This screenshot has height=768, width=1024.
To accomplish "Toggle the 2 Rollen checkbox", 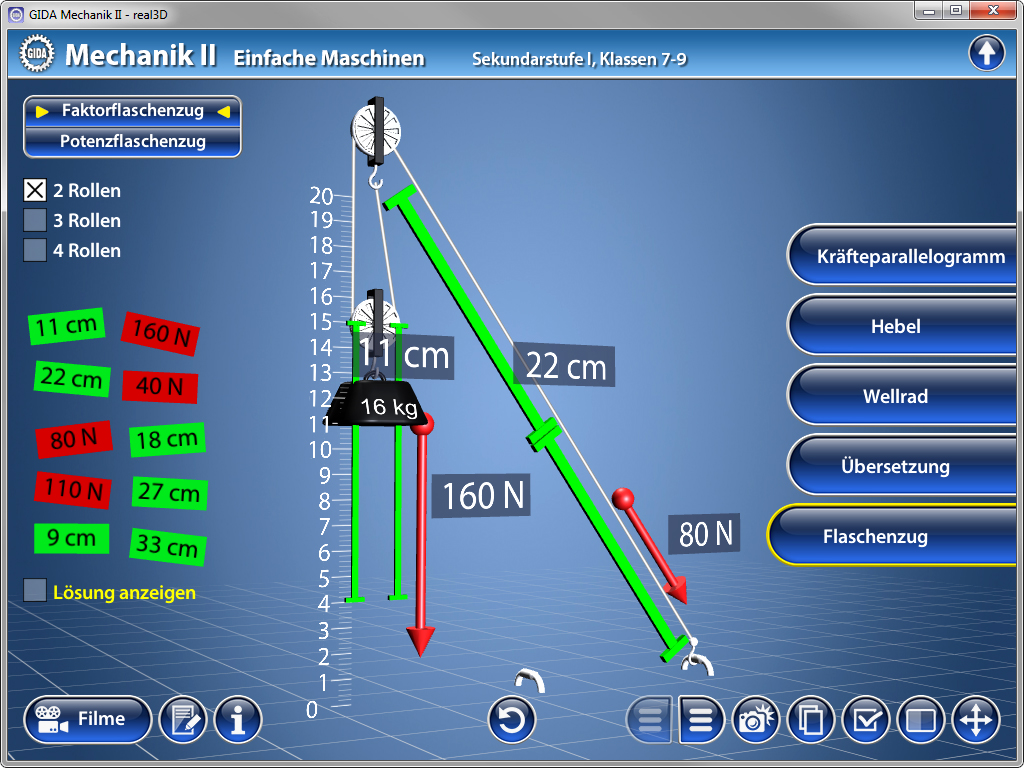I will coord(35,190).
